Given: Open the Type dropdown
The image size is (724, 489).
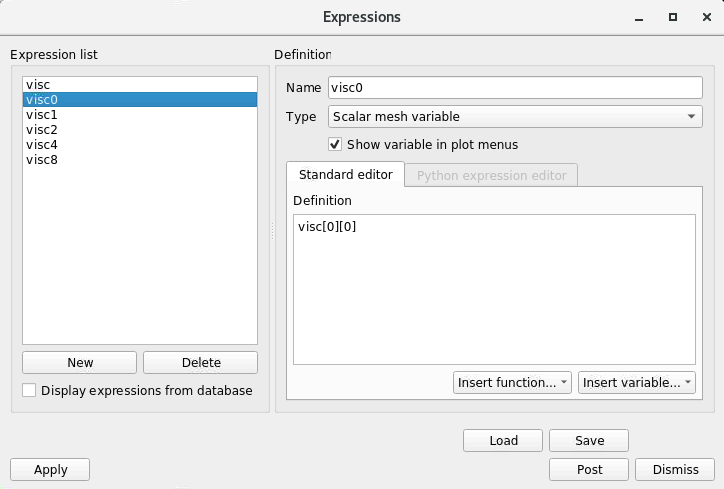Looking at the screenshot, I should click(515, 116).
